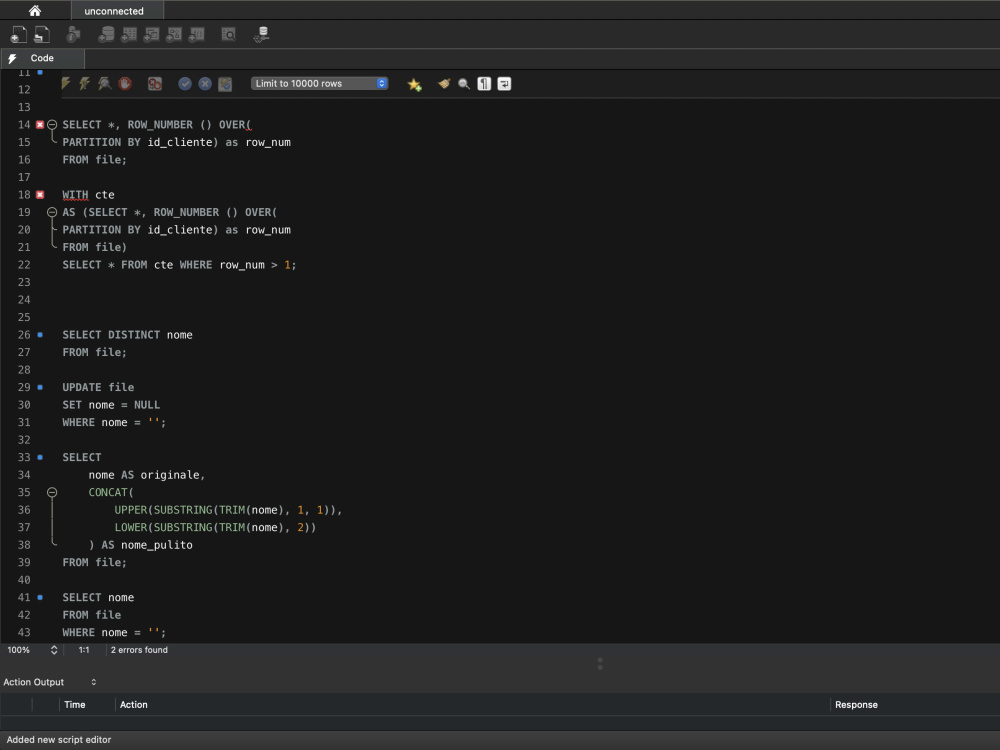Click the Response column header
This screenshot has width=1000, height=750.
click(856, 705)
